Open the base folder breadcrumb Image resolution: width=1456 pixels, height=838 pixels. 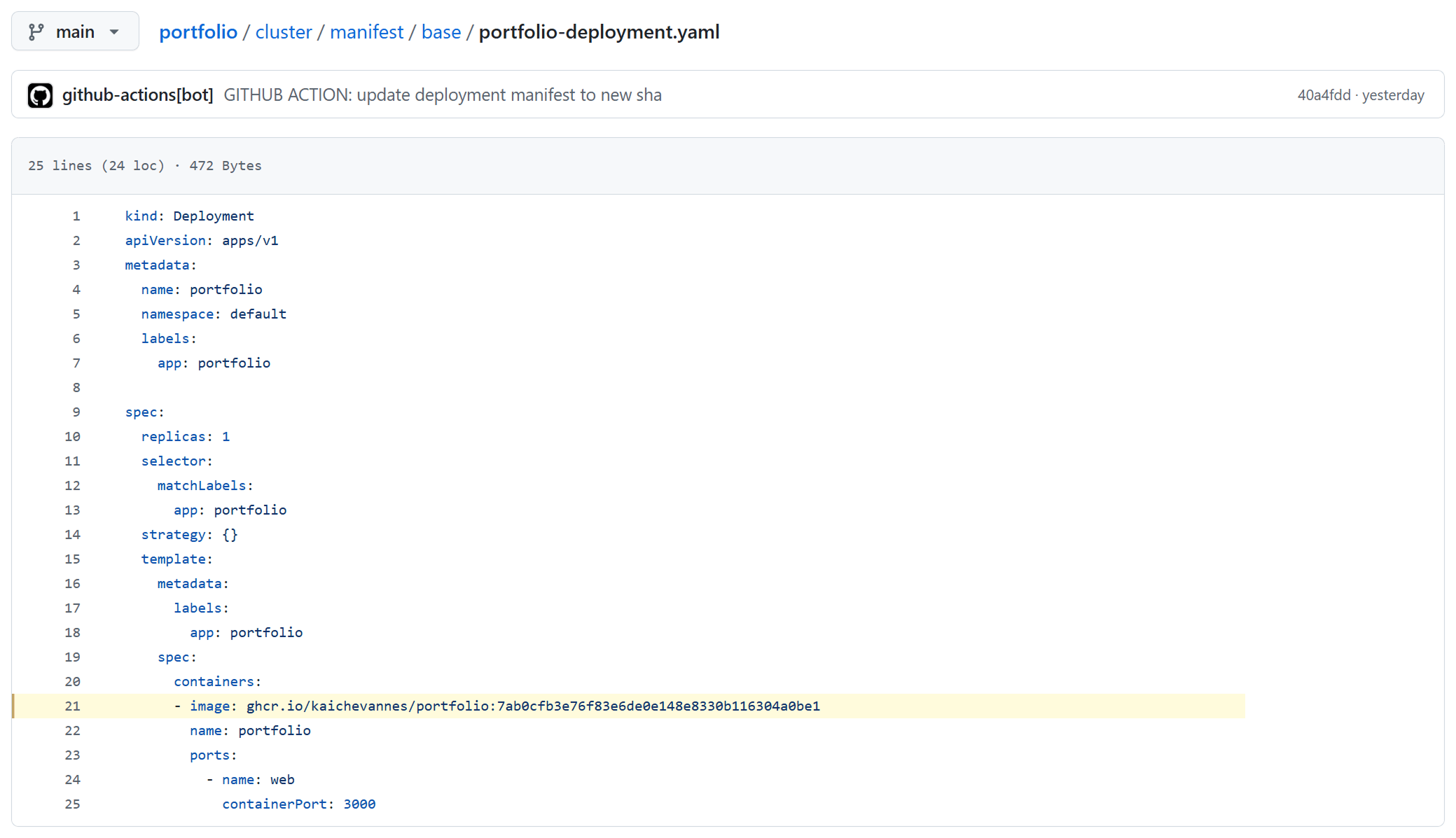click(441, 32)
